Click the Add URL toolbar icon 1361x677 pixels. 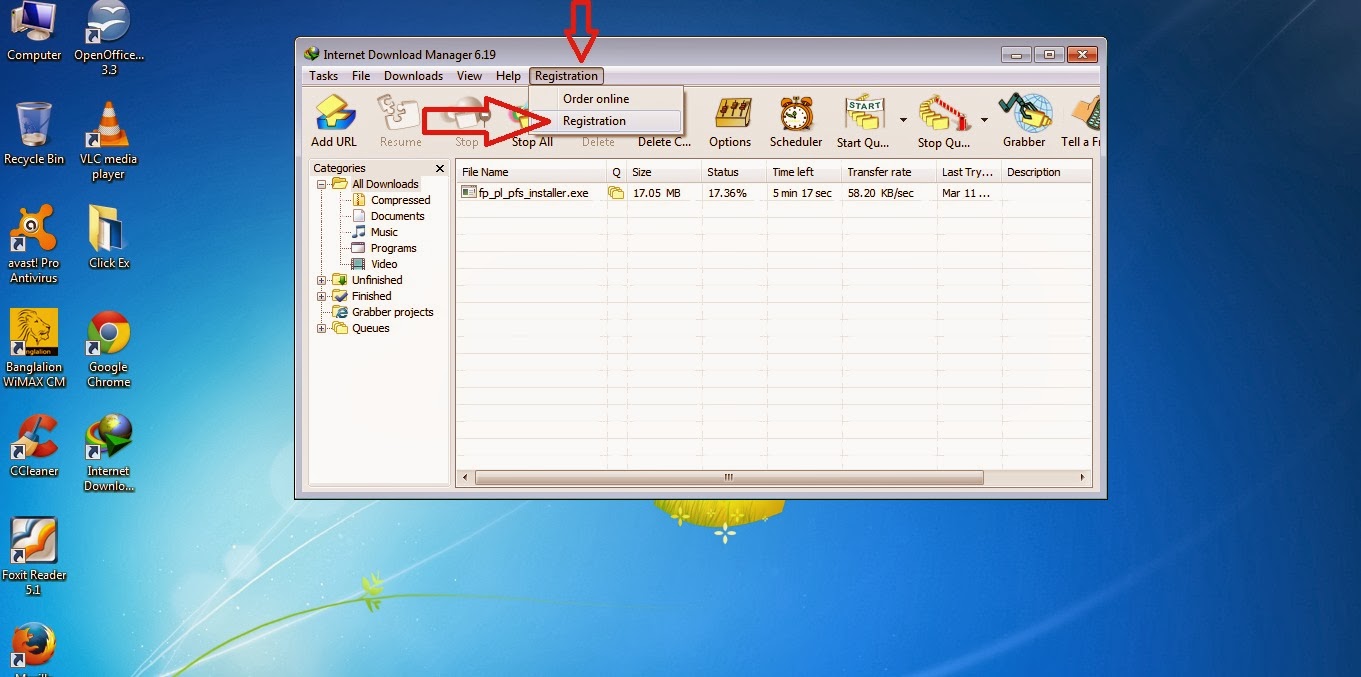(334, 122)
